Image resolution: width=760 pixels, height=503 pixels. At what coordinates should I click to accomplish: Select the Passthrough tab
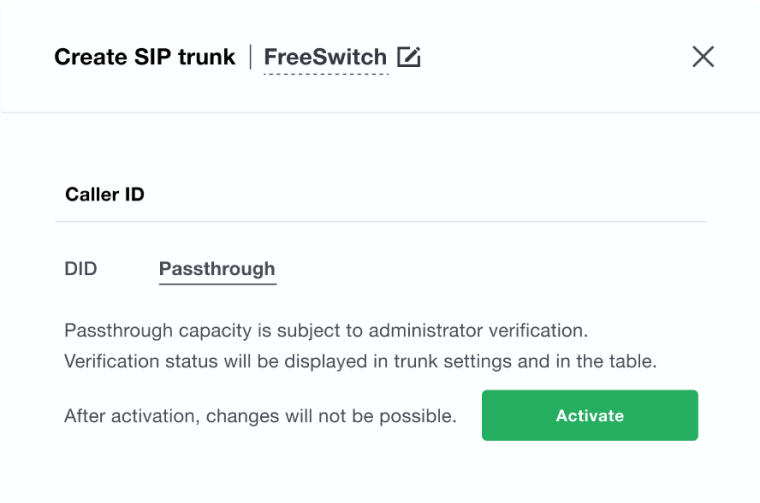pyautogui.click(x=217, y=269)
